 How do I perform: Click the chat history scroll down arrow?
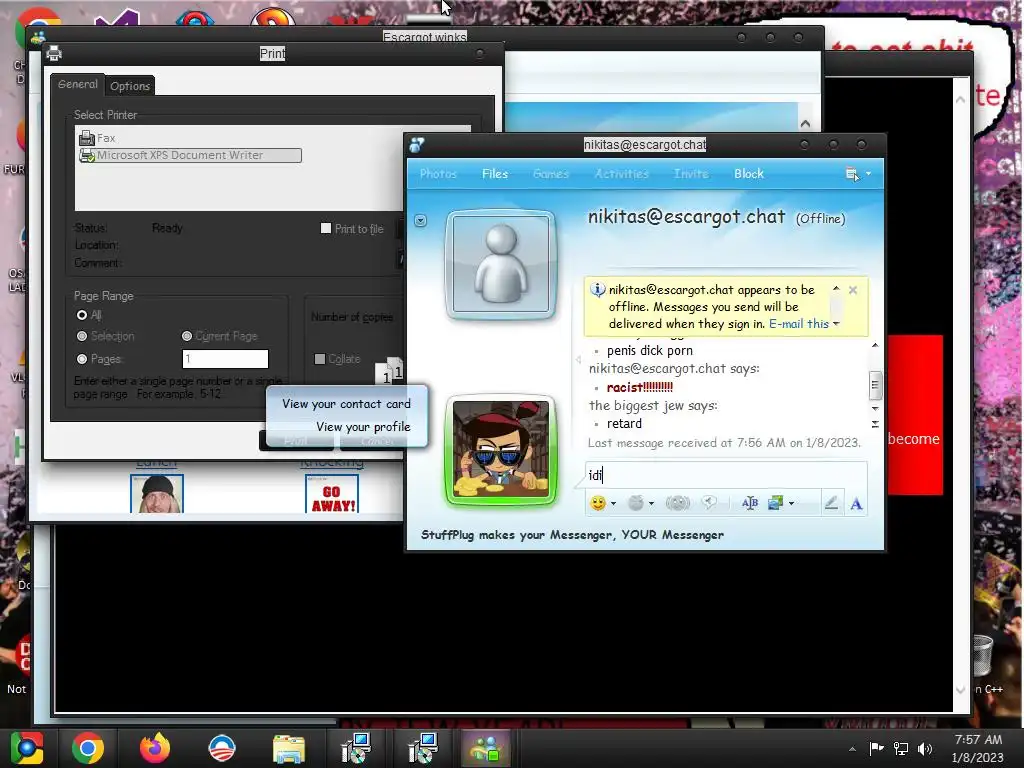coord(875,408)
